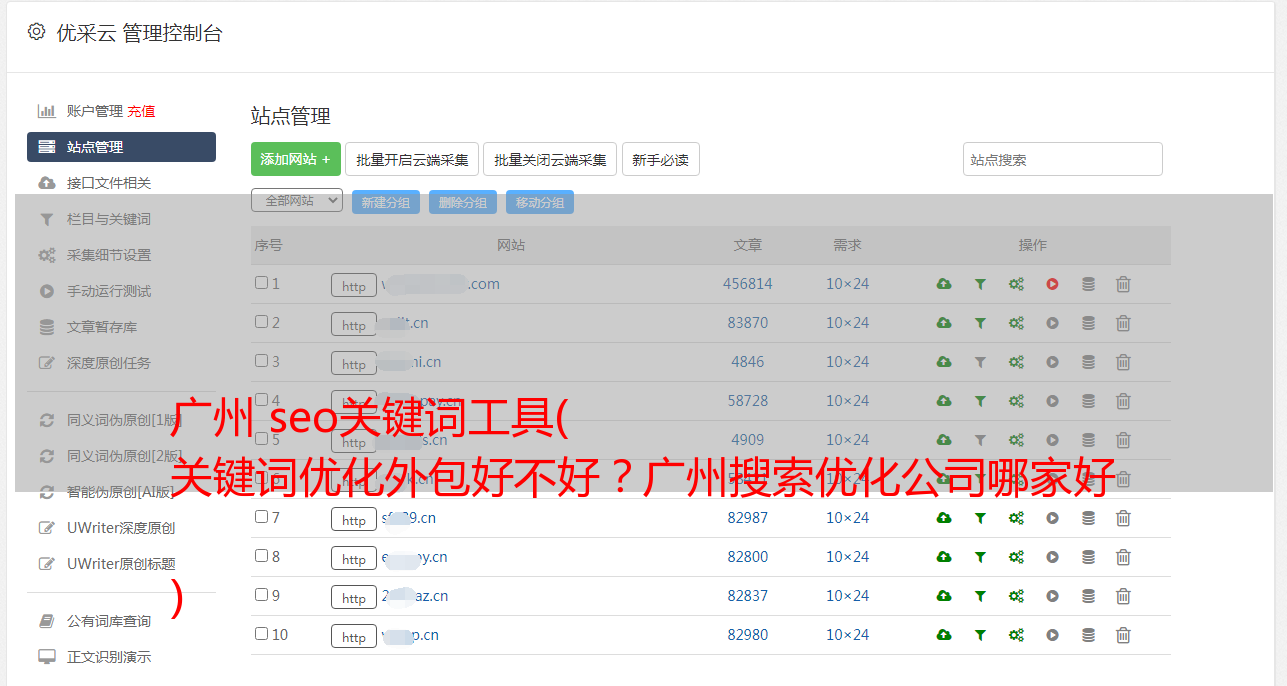Viewport: 1287px width, 686px height.
Task: Open column and keyword filter icon in row 1
Action: [x=980, y=284]
